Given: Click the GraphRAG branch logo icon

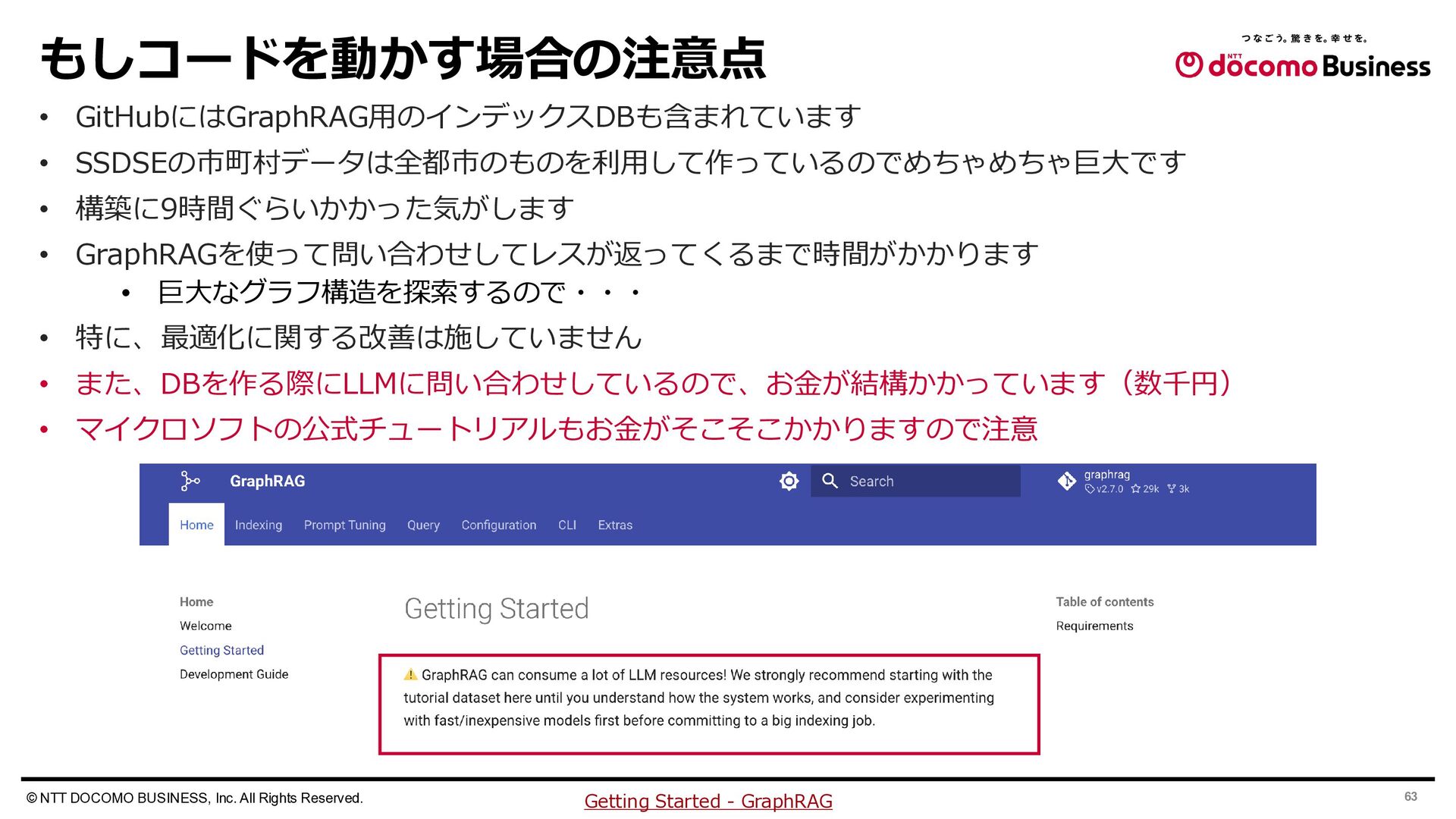Looking at the screenshot, I should pos(190,481).
